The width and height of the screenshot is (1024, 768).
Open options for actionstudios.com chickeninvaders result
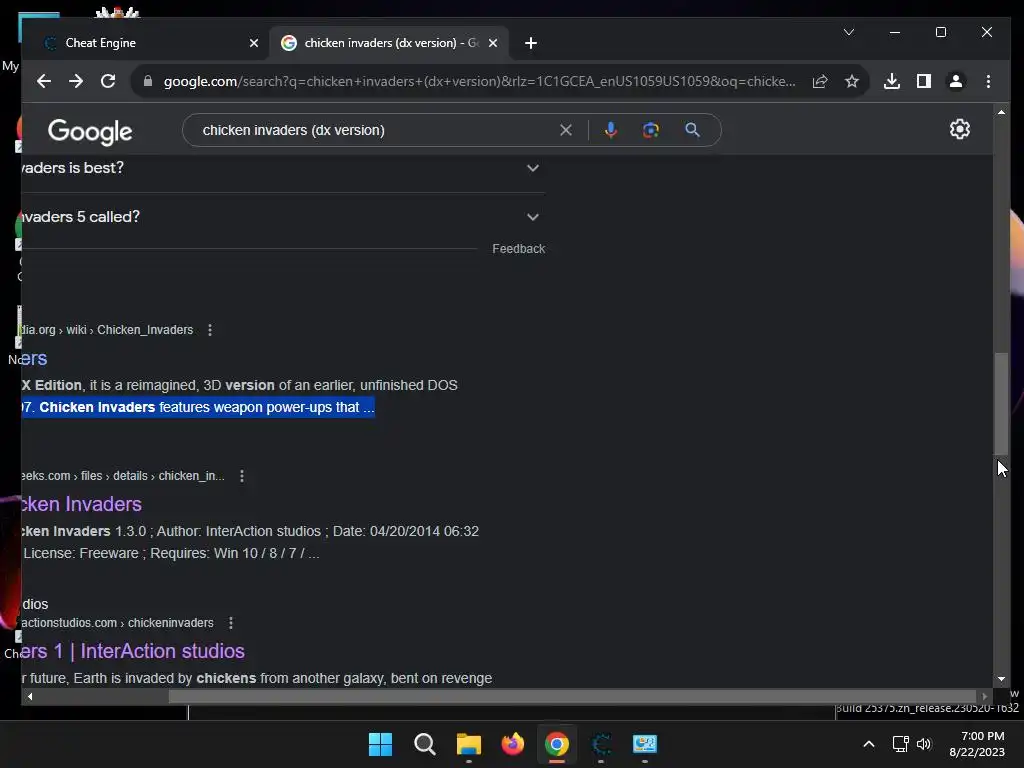pyautogui.click(x=231, y=623)
